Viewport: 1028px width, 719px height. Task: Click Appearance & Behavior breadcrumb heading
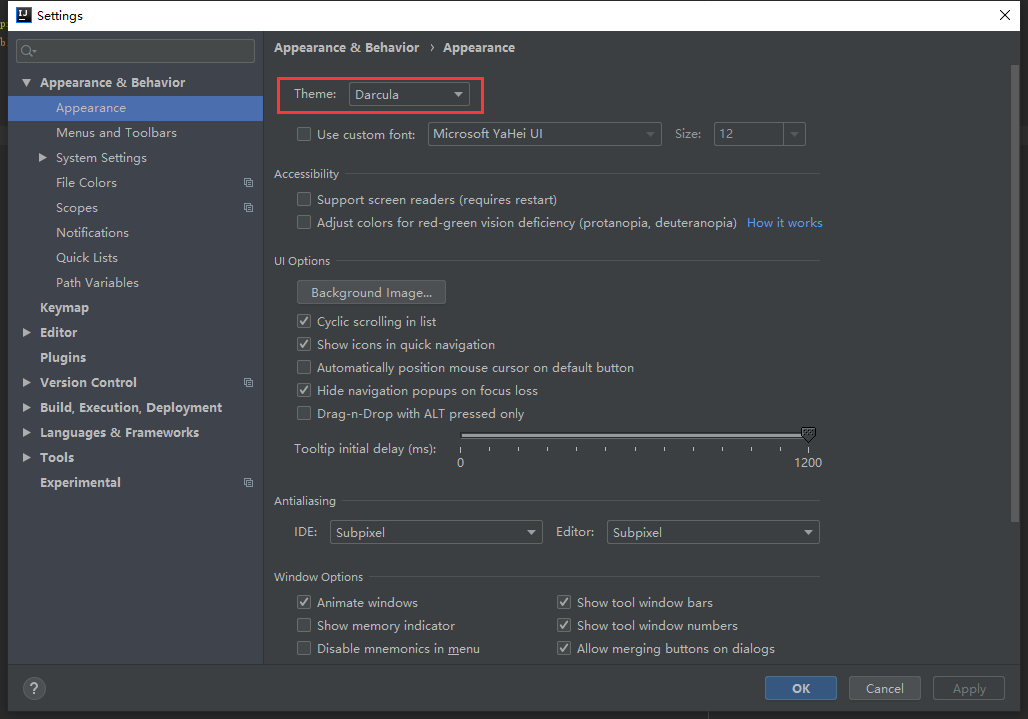(x=346, y=48)
